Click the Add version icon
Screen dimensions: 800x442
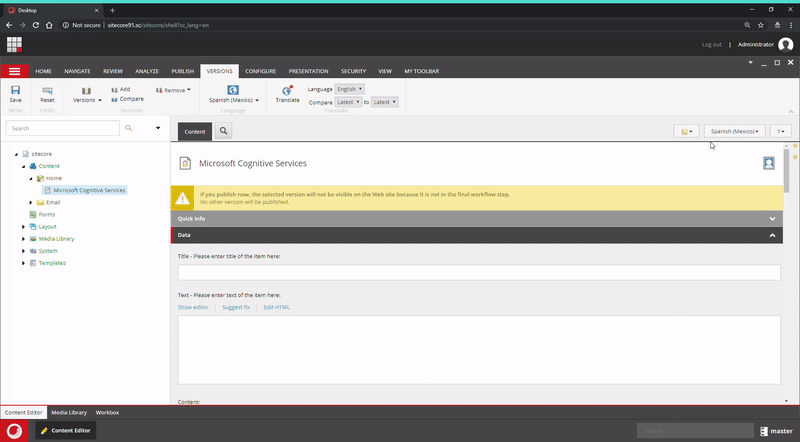(114, 89)
